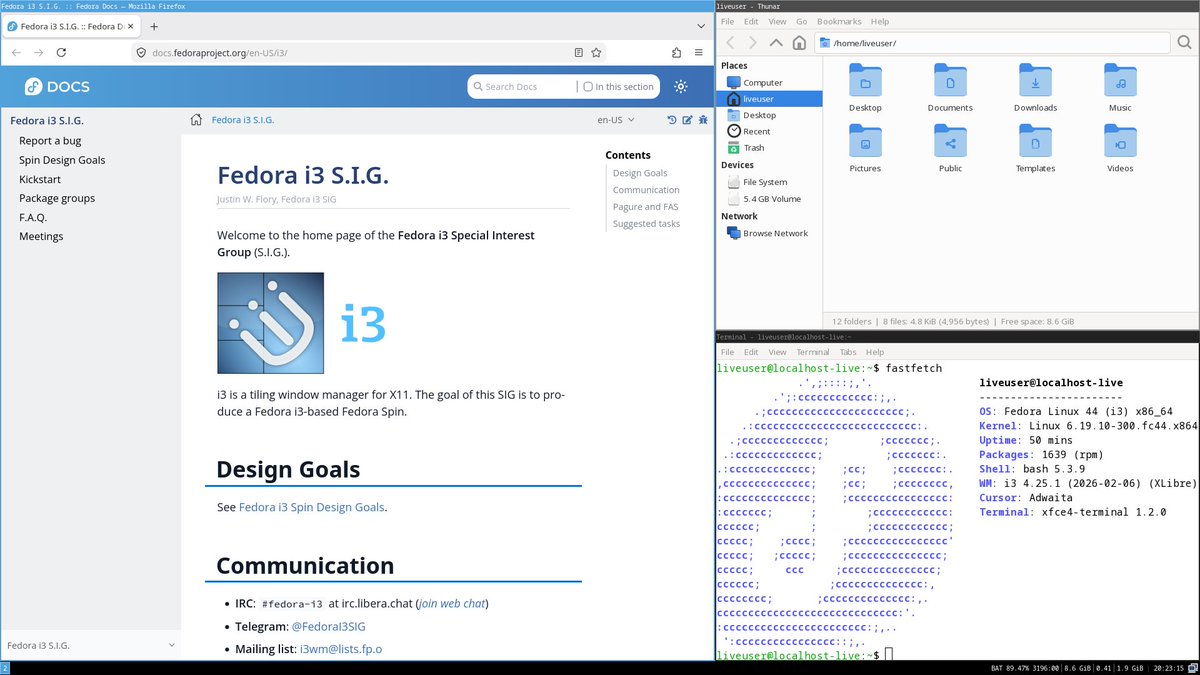Select the Videos folder icon
Screen dimensions: 1200x675
(1120, 140)
